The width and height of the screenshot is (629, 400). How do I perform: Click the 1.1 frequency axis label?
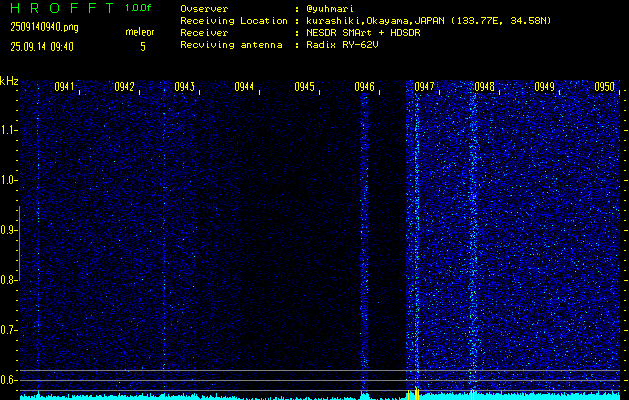[8, 130]
